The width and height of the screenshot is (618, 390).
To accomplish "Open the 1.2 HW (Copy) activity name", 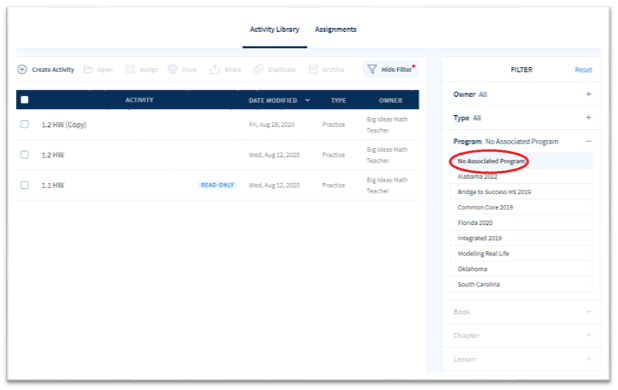I will [x=64, y=124].
